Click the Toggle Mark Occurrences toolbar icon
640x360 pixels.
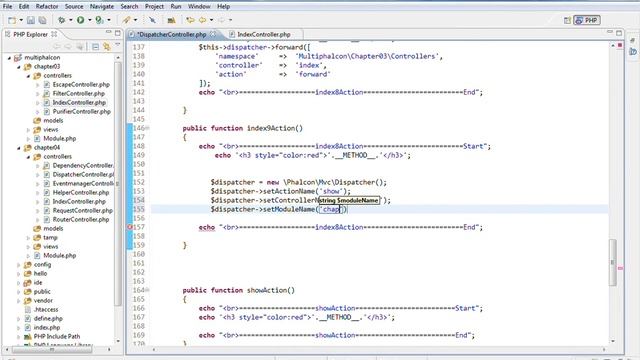click(152, 20)
